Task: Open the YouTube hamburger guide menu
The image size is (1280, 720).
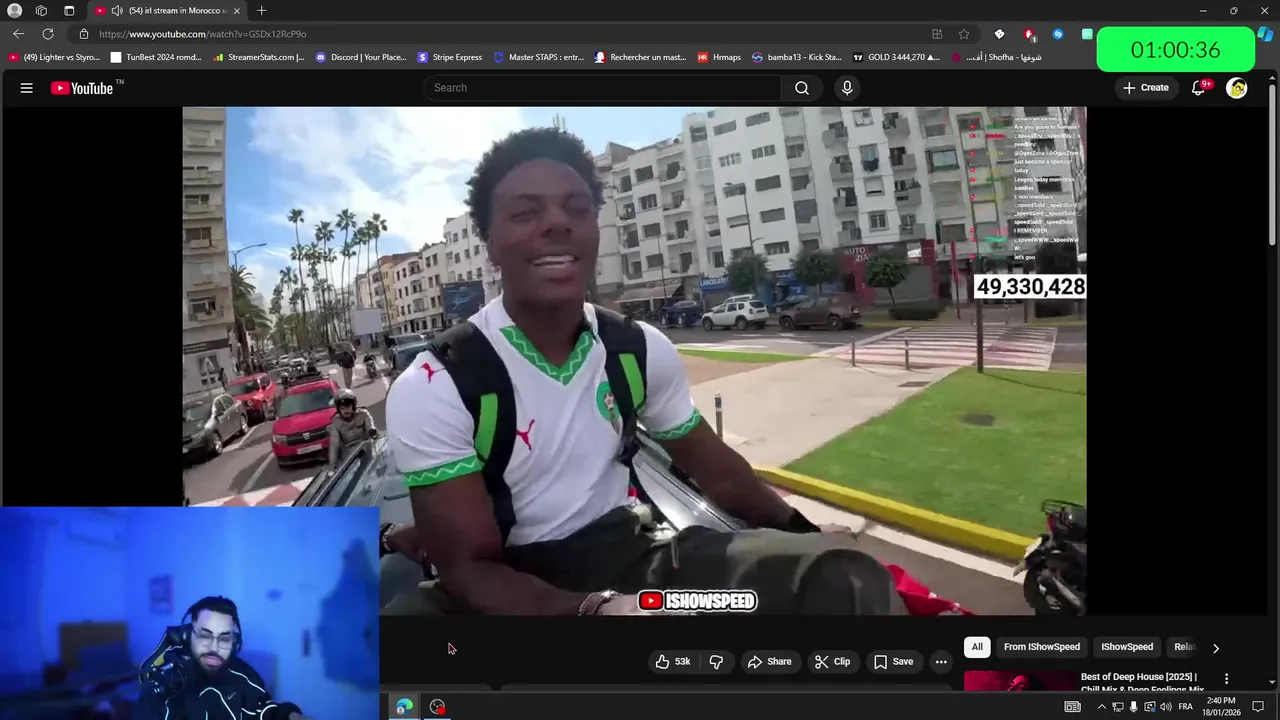Action: click(x=27, y=88)
